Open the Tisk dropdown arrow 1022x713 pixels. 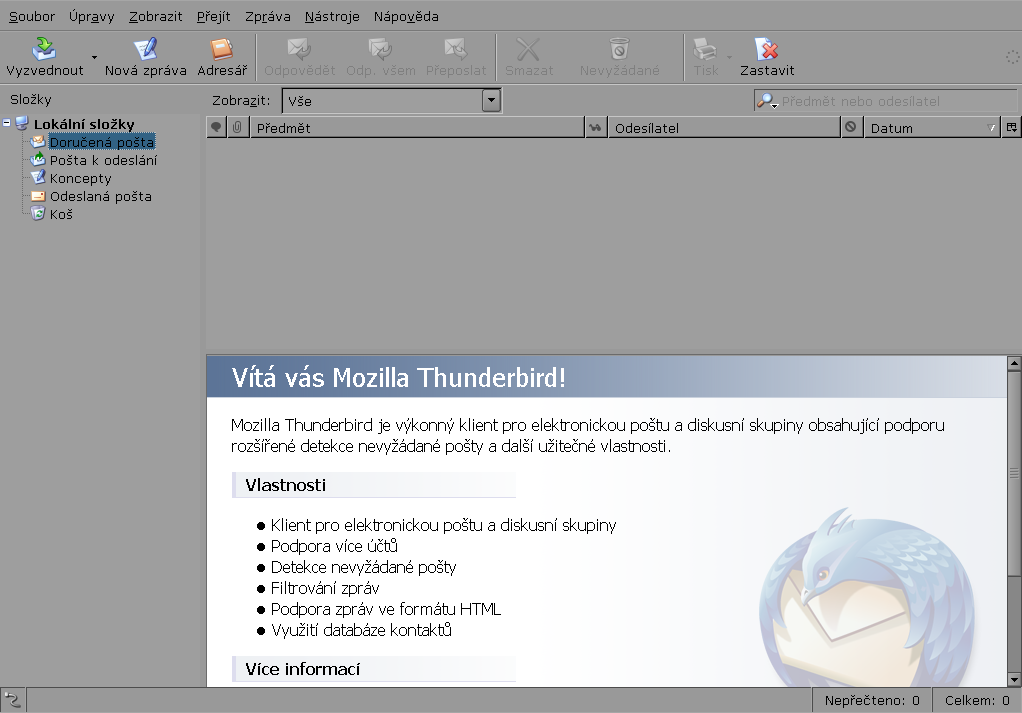pyautogui.click(x=729, y=57)
